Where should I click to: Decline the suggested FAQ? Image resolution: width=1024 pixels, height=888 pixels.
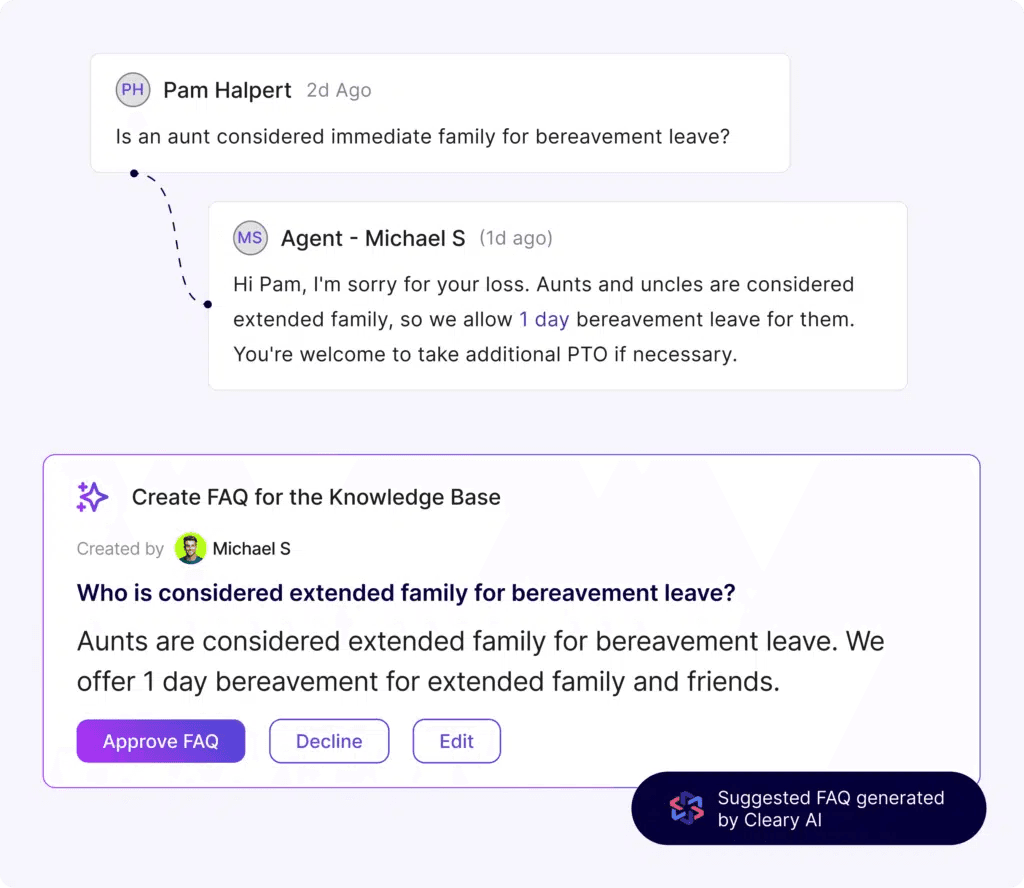329,741
